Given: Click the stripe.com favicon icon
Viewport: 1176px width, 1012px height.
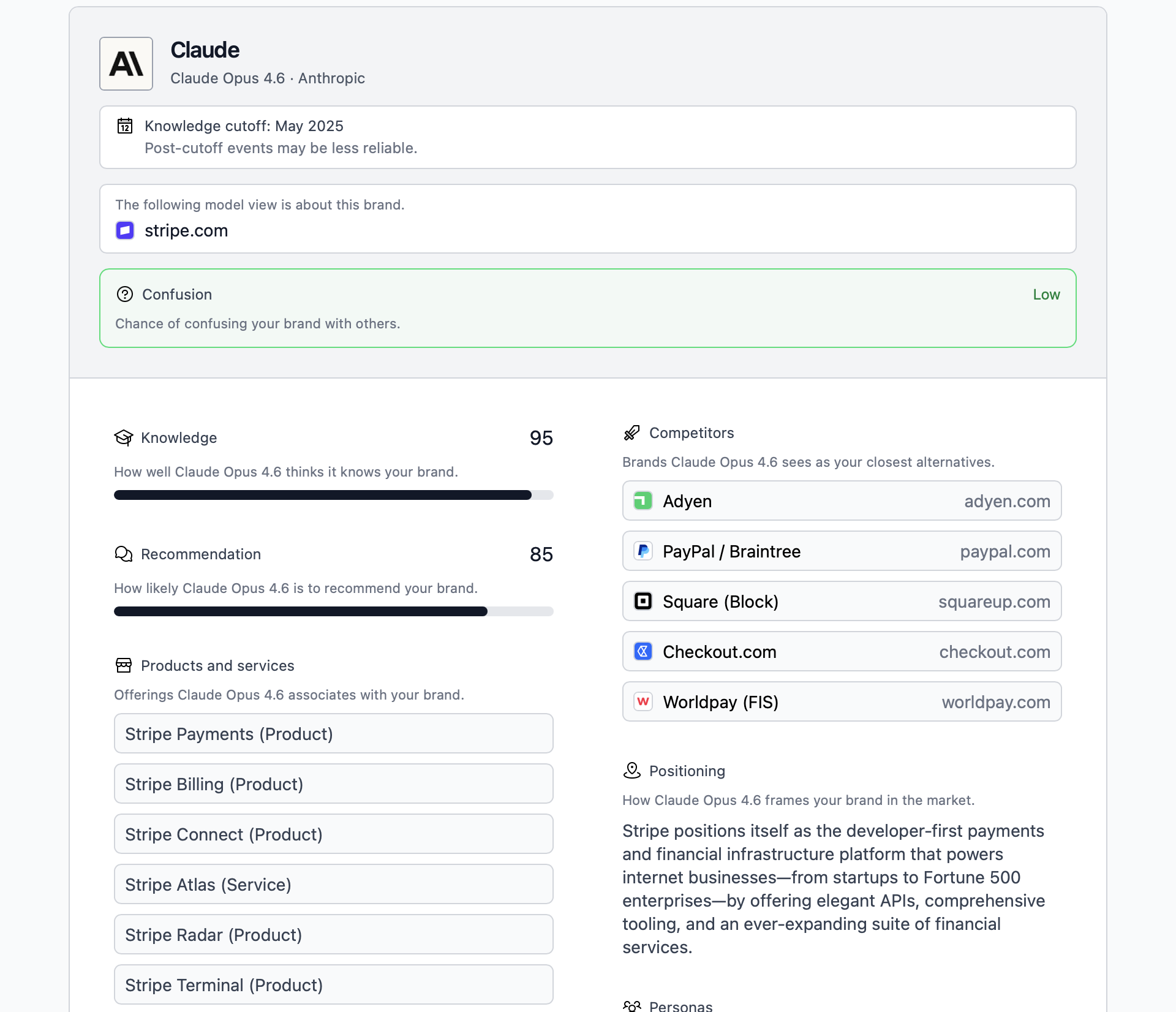Looking at the screenshot, I should 125,230.
